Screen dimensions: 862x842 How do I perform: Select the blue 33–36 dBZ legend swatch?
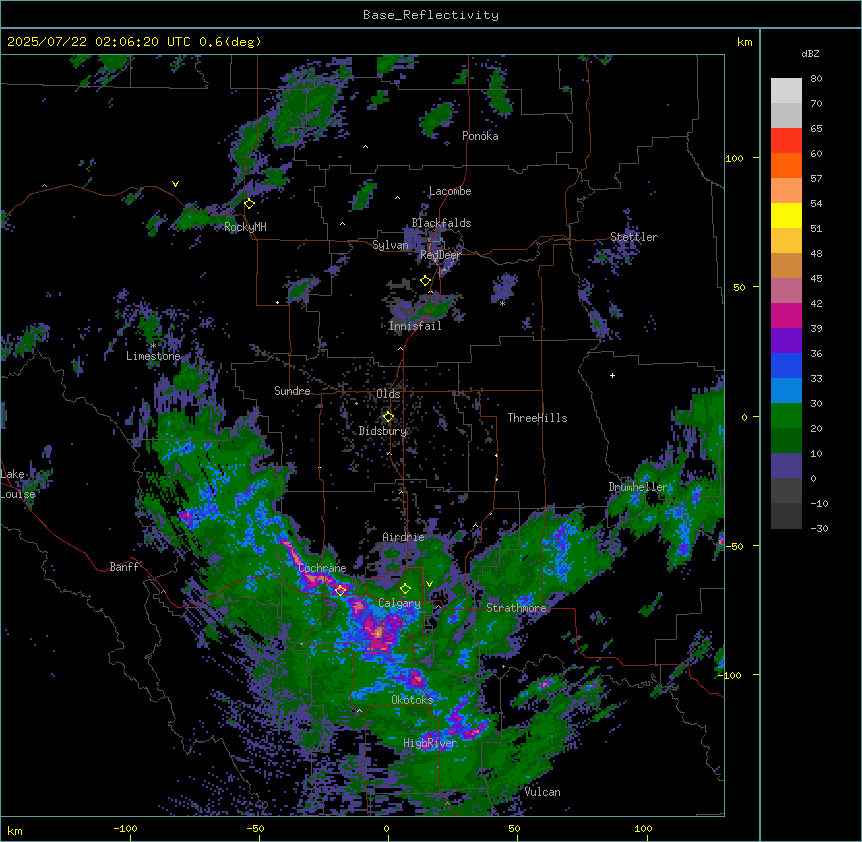pos(786,365)
